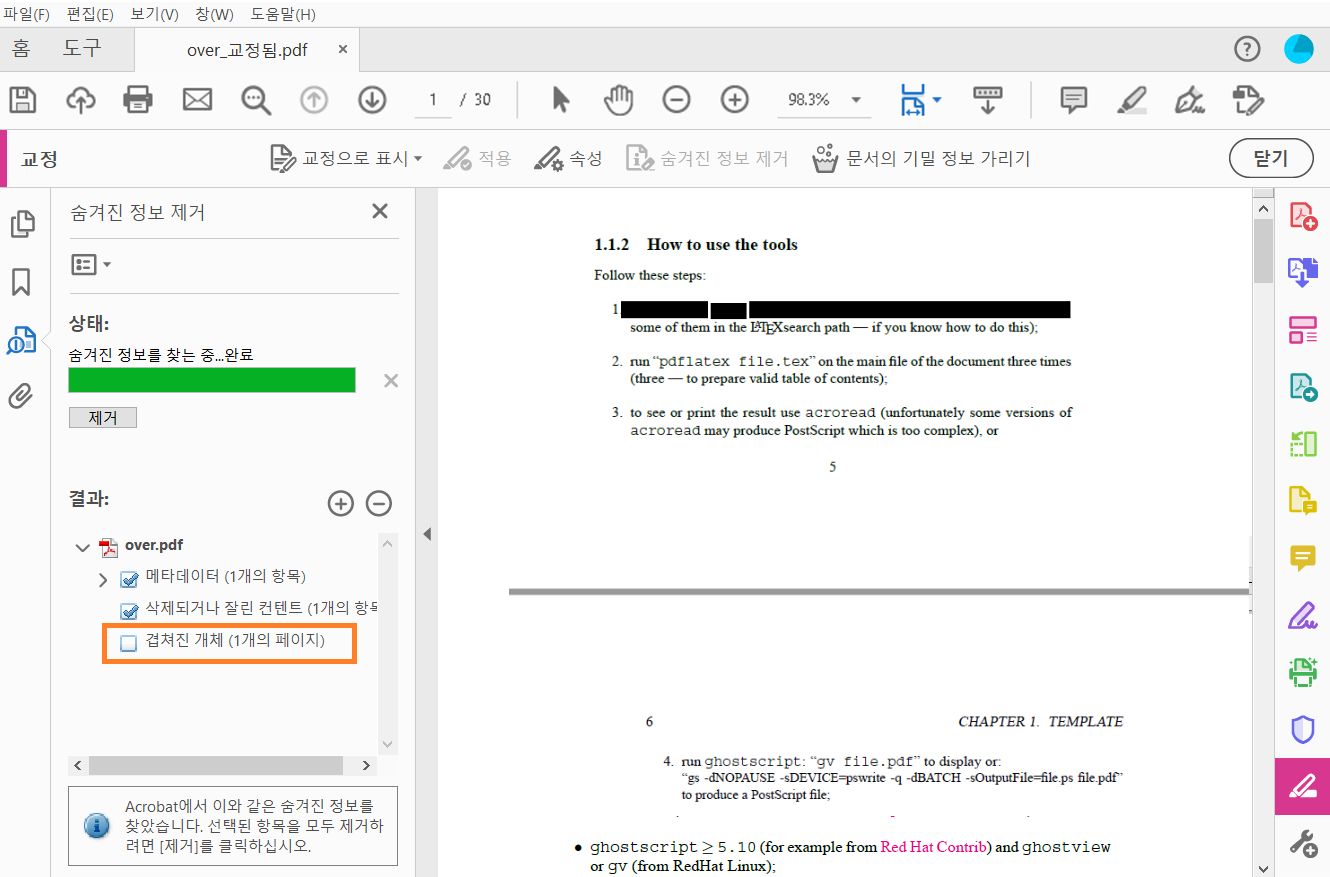The width and height of the screenshot is (1330, 877).
Task: Check the 겹쳐진 개체 checkbox
Action: tap(127, 643)
